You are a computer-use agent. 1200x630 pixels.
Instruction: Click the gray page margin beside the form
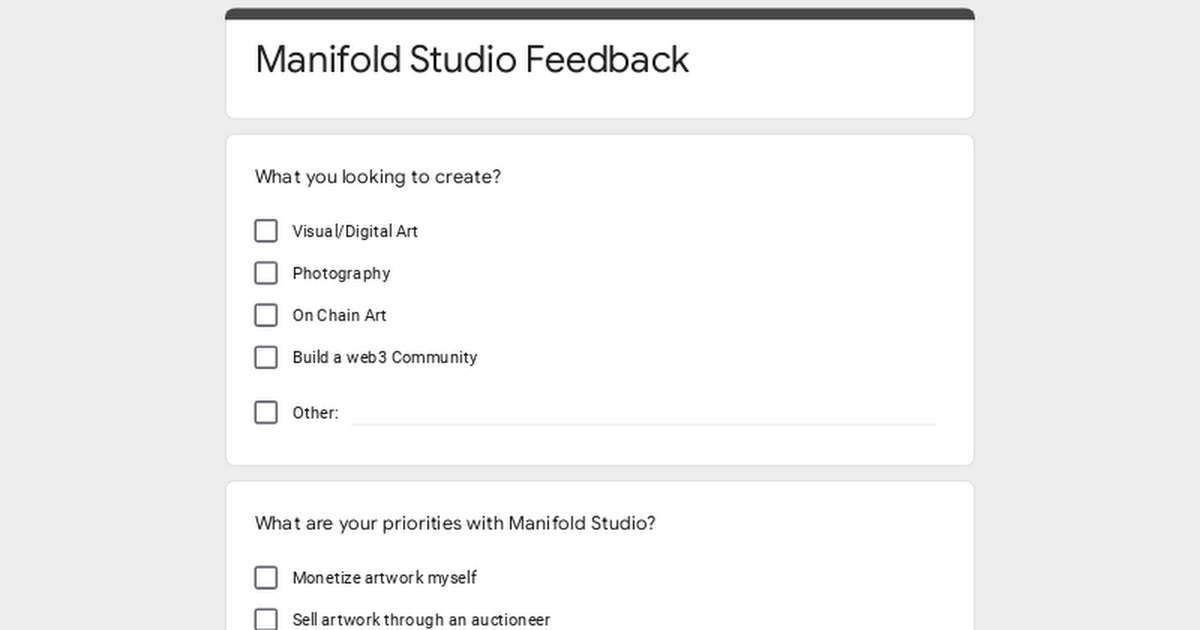click(x=110, y=315)
